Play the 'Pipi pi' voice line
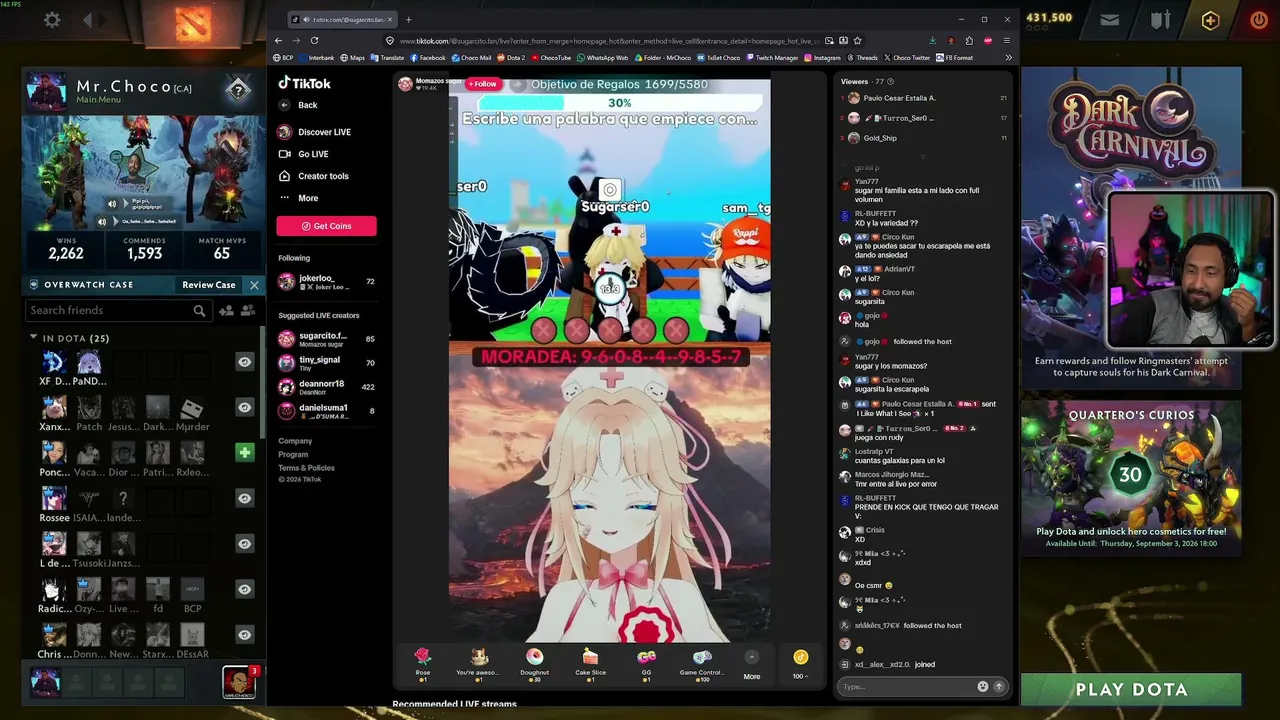 [112, 204]
